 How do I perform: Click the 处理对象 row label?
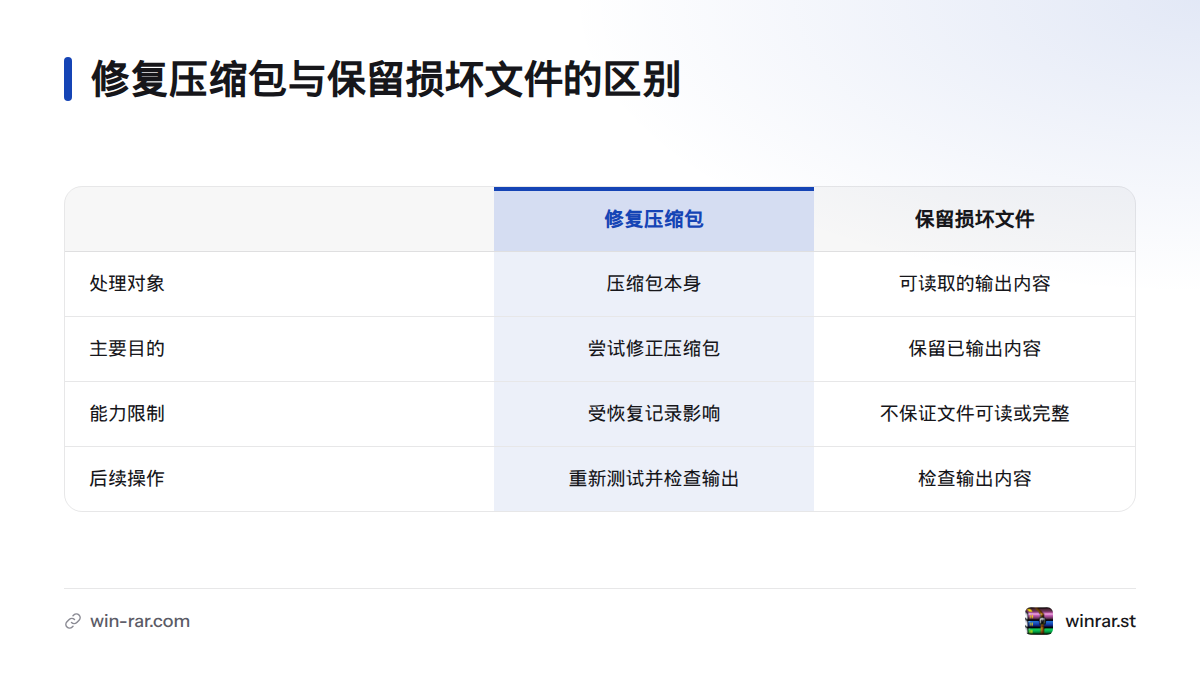127,284
